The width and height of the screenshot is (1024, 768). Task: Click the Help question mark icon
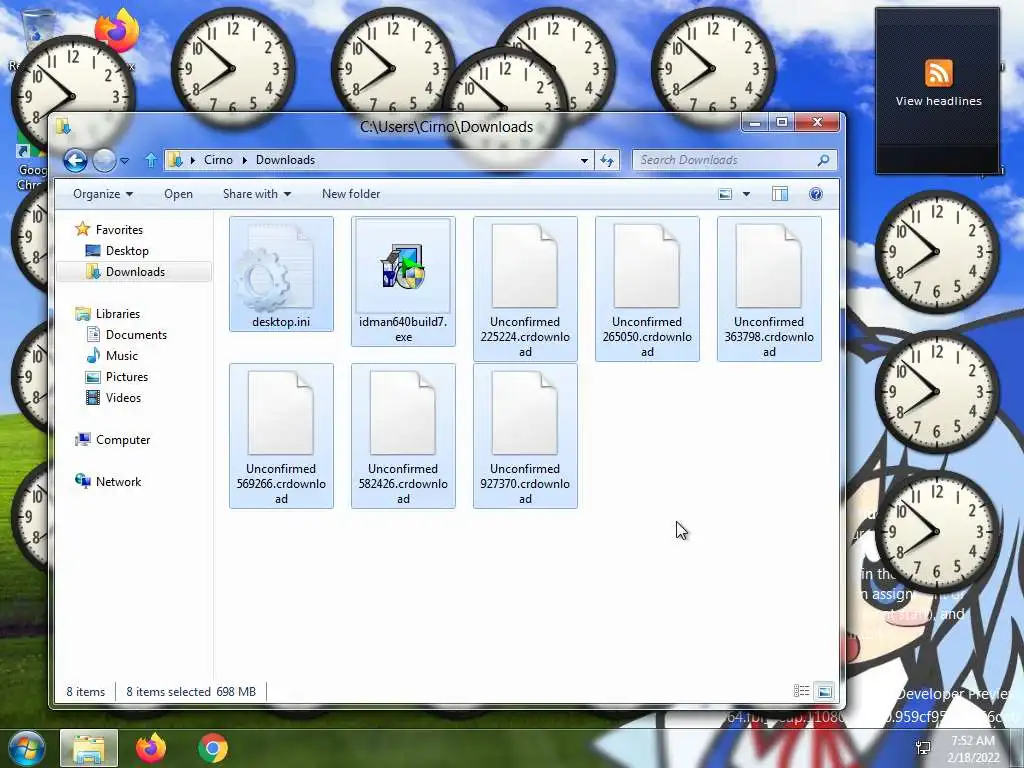(x=816, y=194)
